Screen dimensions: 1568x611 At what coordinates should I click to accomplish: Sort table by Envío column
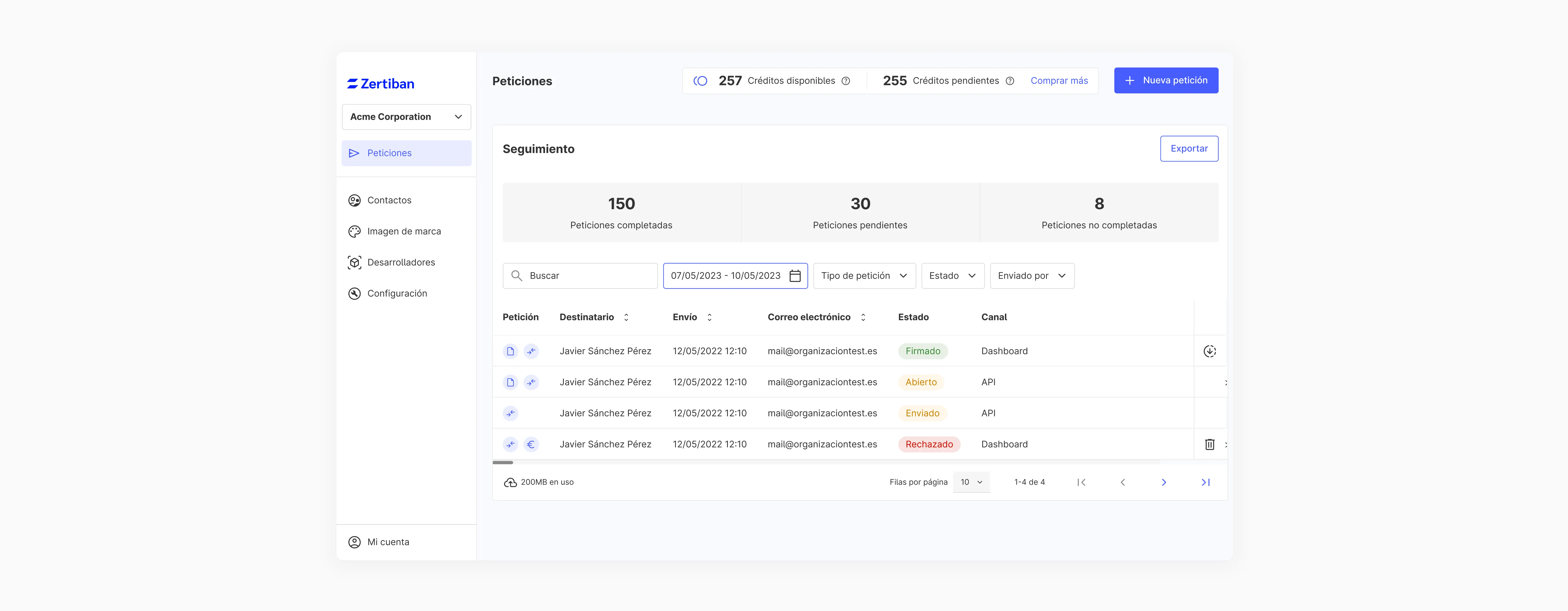[x=709, y=317]
